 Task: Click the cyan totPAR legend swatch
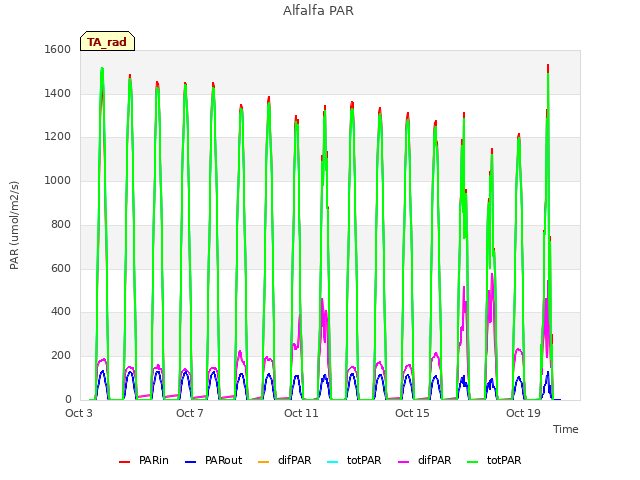coord(333,462)
